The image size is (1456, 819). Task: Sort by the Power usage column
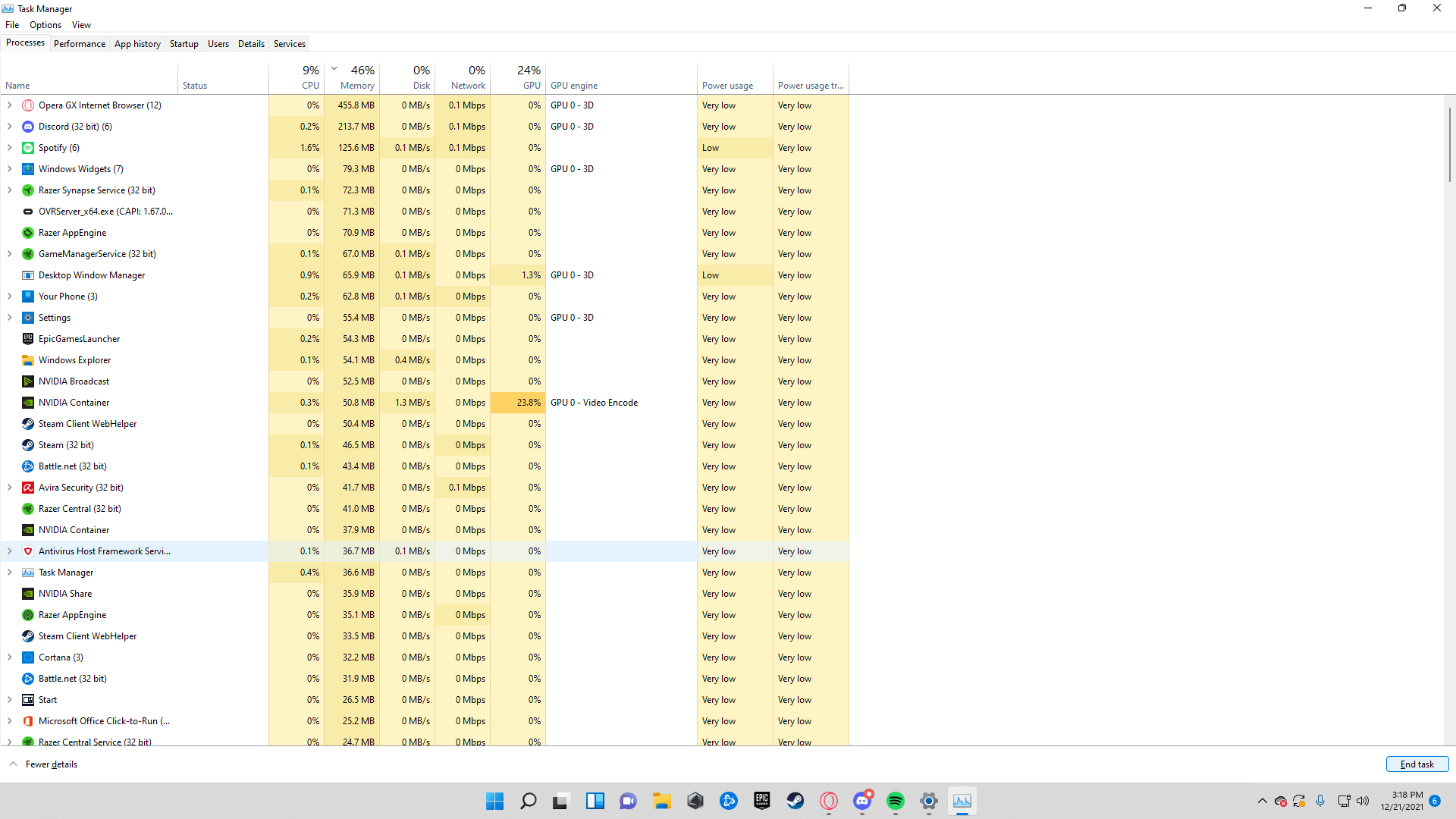click(735, 77)
